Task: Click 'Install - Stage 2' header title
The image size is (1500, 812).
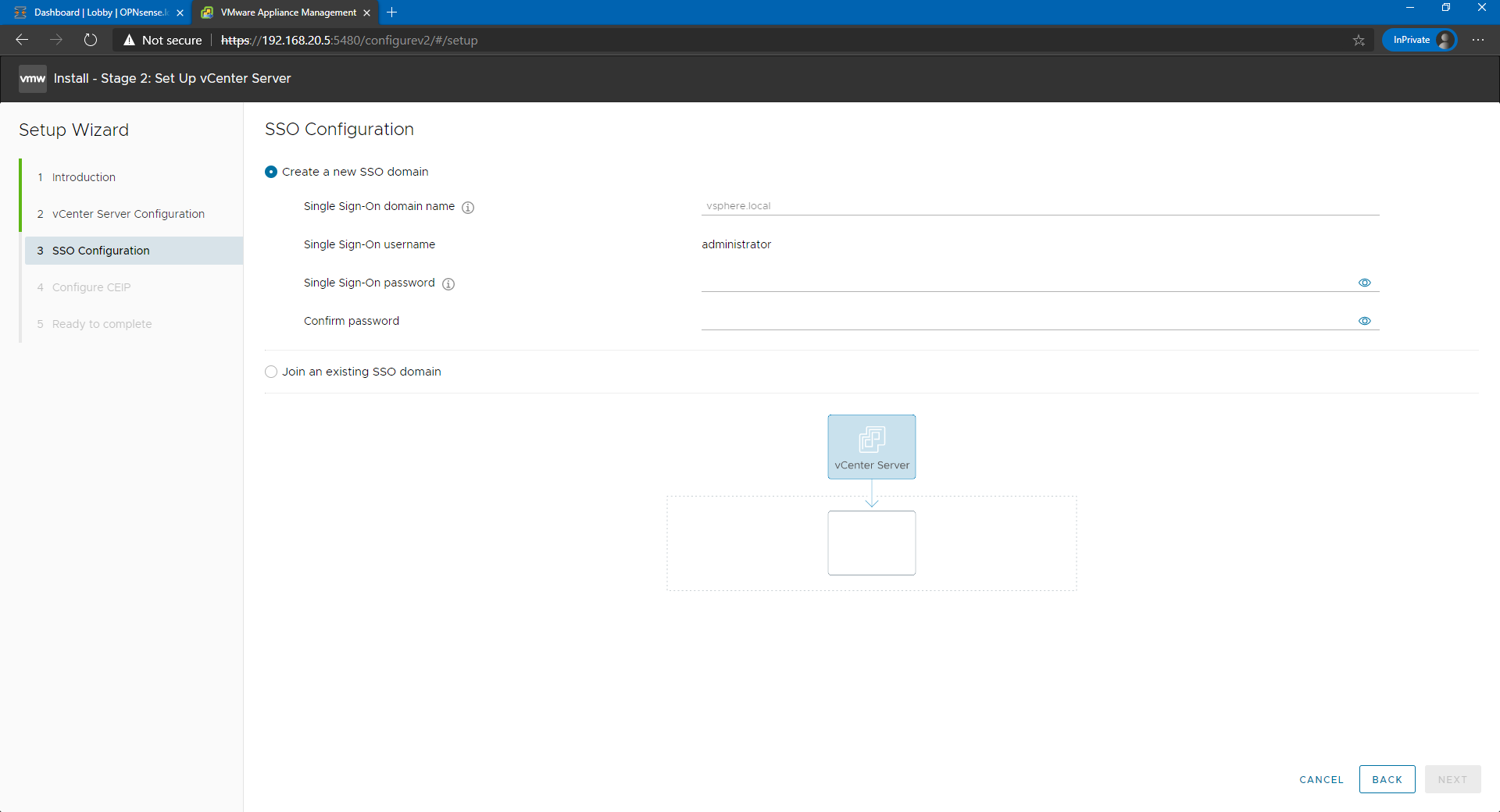Action: pos(172,78)
